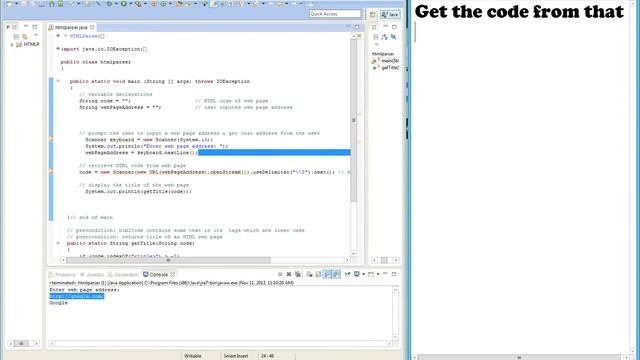Toggle show console on standard output
The width and height of the screenshot is (640, 360).
(327, 274)
